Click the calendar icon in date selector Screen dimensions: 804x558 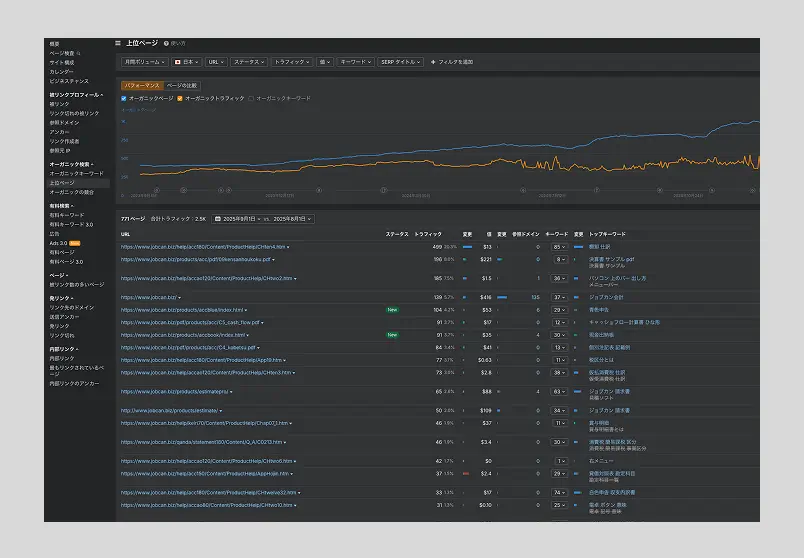point(217,219)
